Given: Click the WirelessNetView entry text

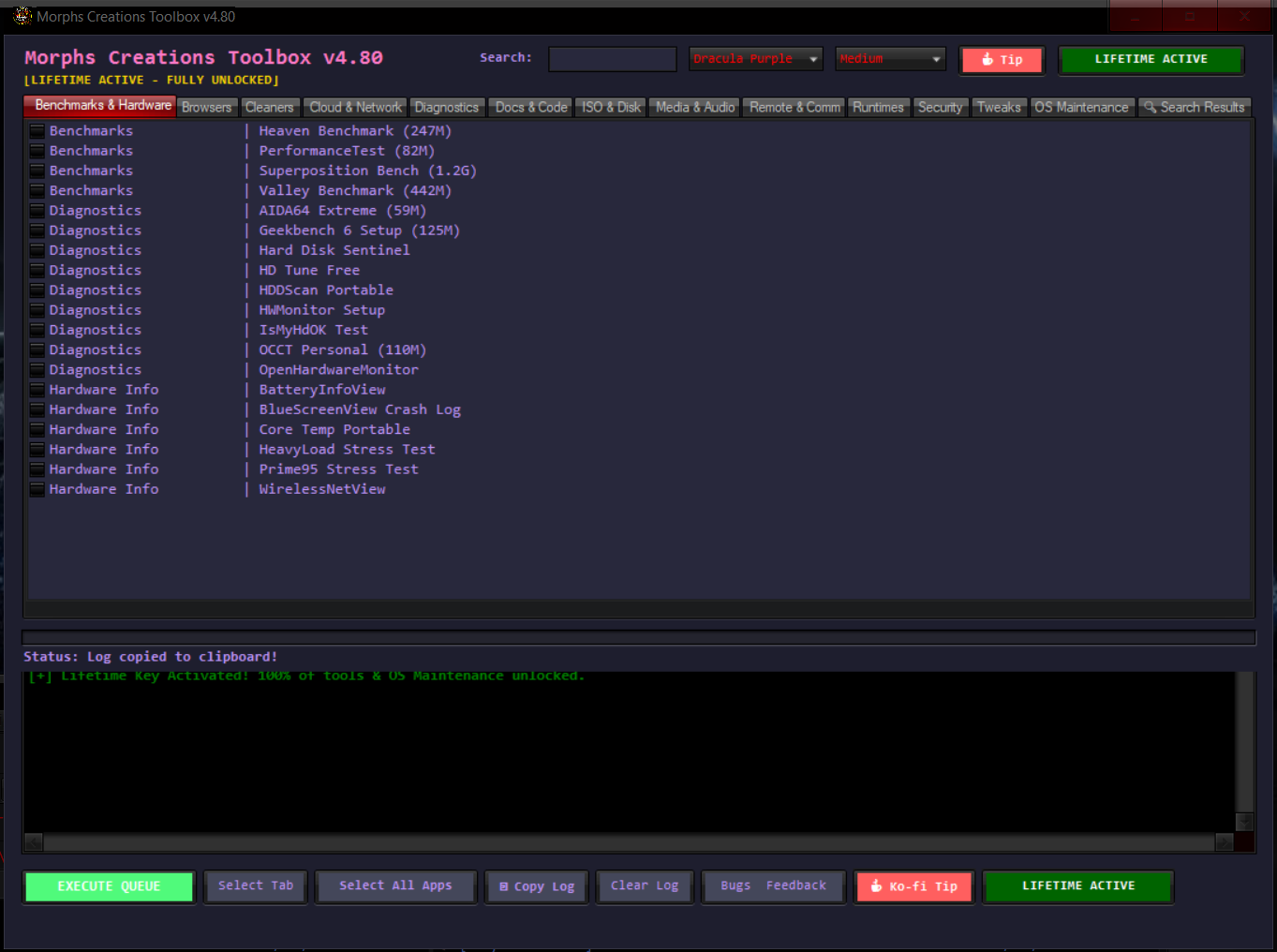Looking at the screenshot, I should point(322,489).
